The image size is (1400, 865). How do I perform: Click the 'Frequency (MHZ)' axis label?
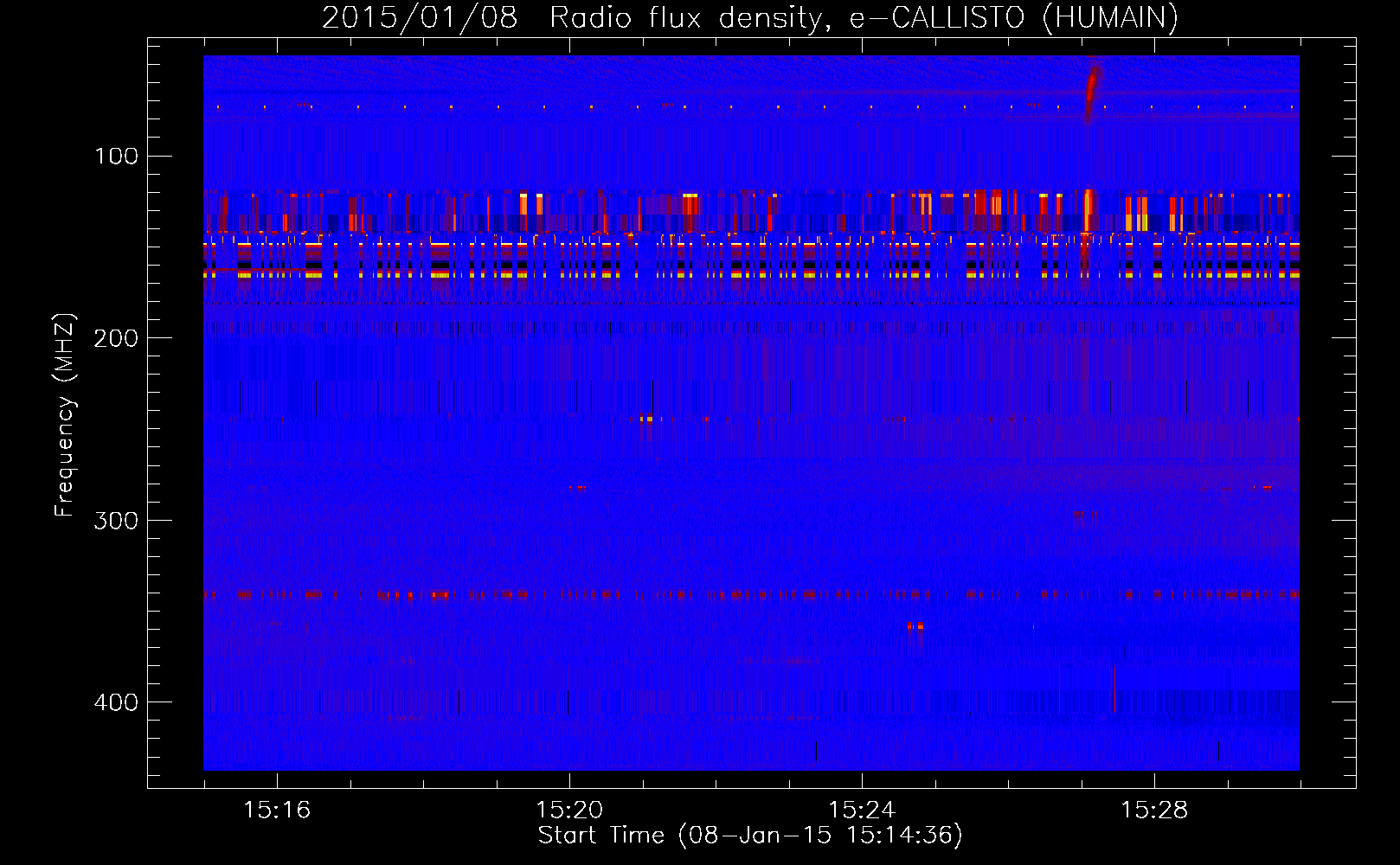click(65, 414)
